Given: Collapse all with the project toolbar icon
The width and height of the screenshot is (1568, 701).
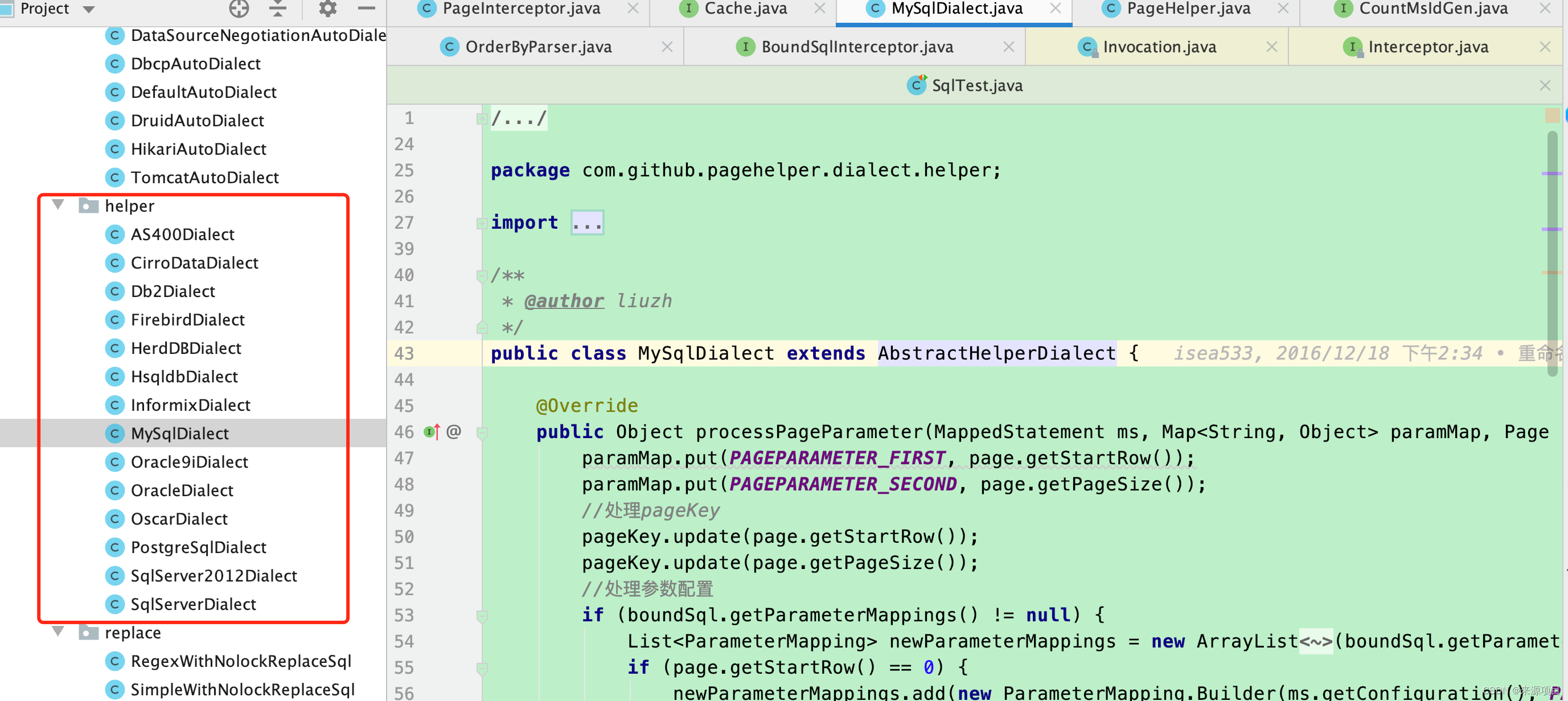Looking at the screenshot, I should coord(278,9).
